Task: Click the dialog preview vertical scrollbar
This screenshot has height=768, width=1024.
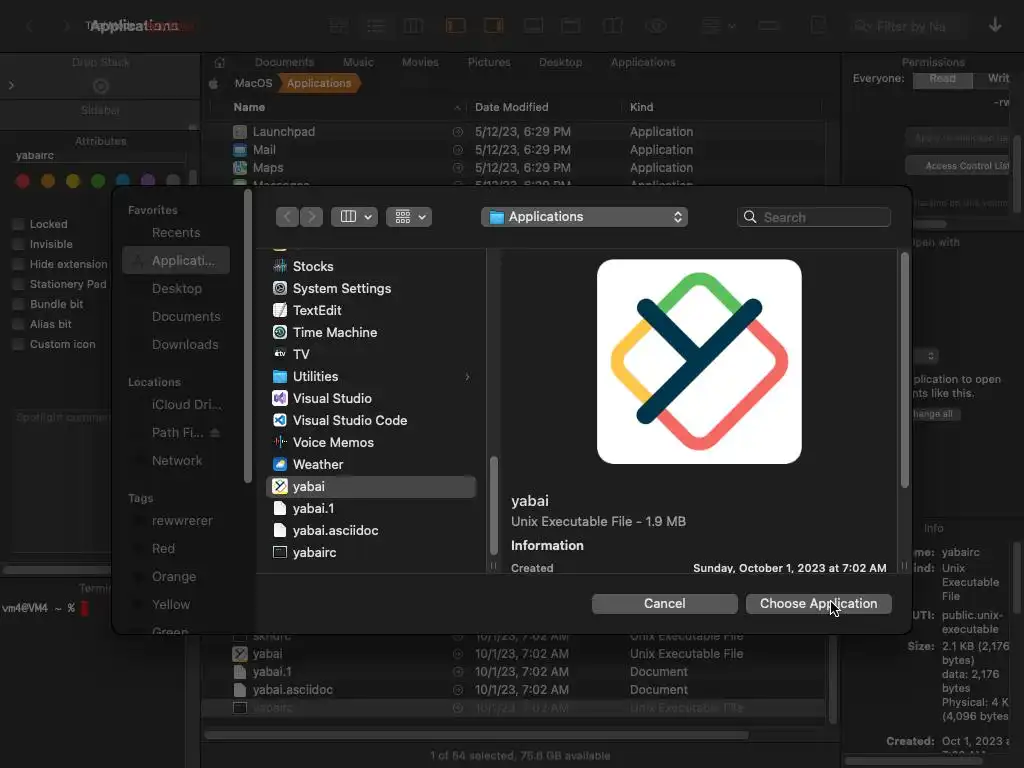Action: (x=904, y=370)
